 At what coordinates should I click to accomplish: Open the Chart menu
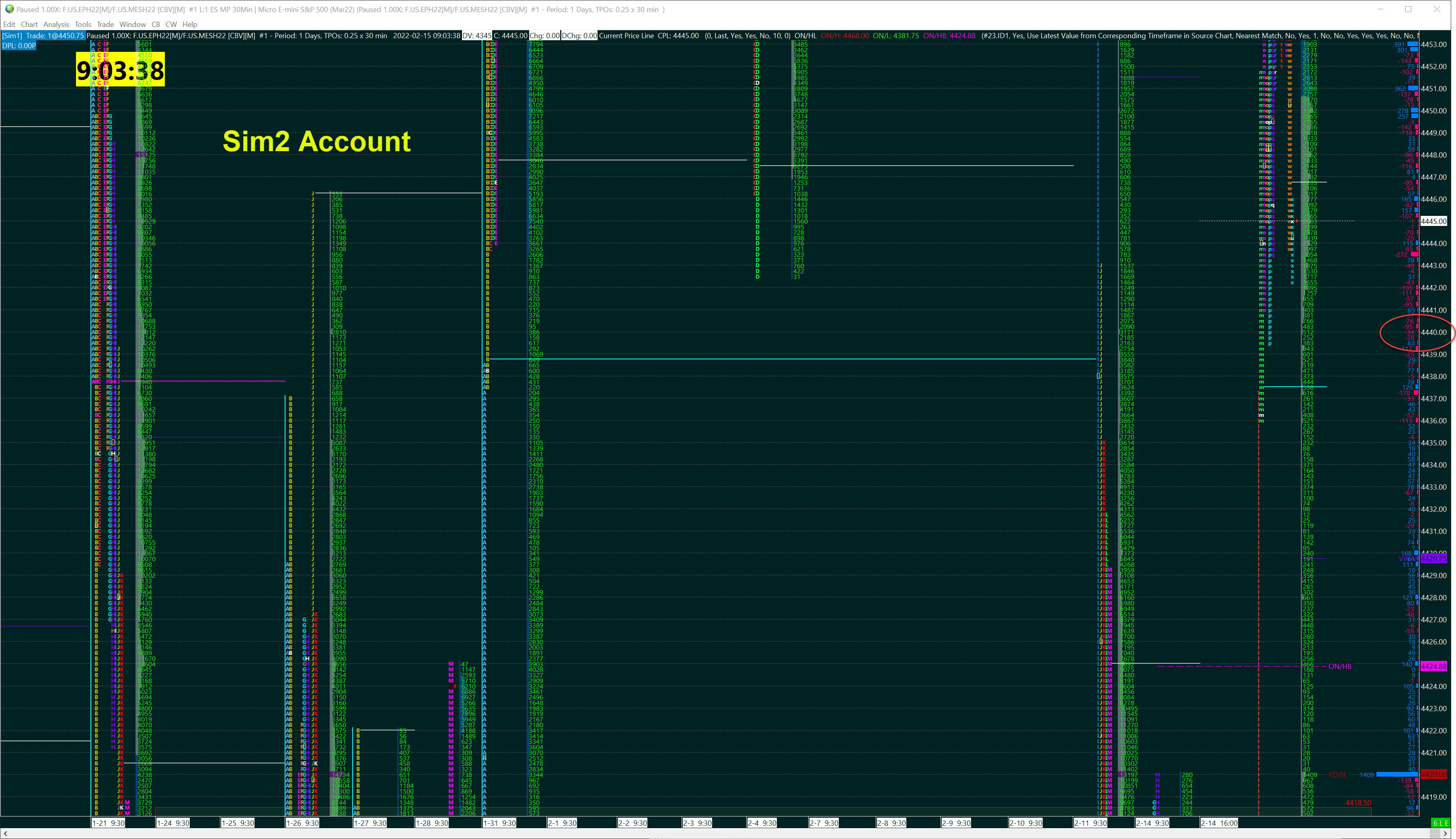click(x=29, y=24)
